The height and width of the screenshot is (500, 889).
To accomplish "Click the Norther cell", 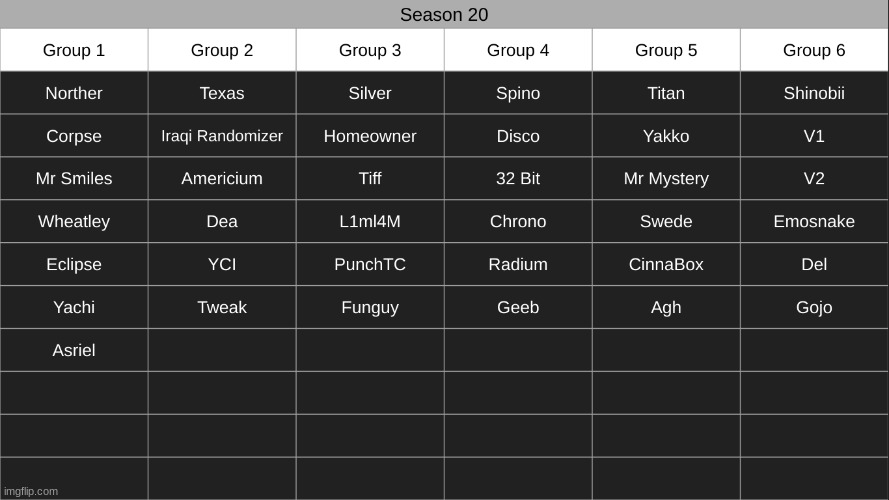I will pos(74,93).
